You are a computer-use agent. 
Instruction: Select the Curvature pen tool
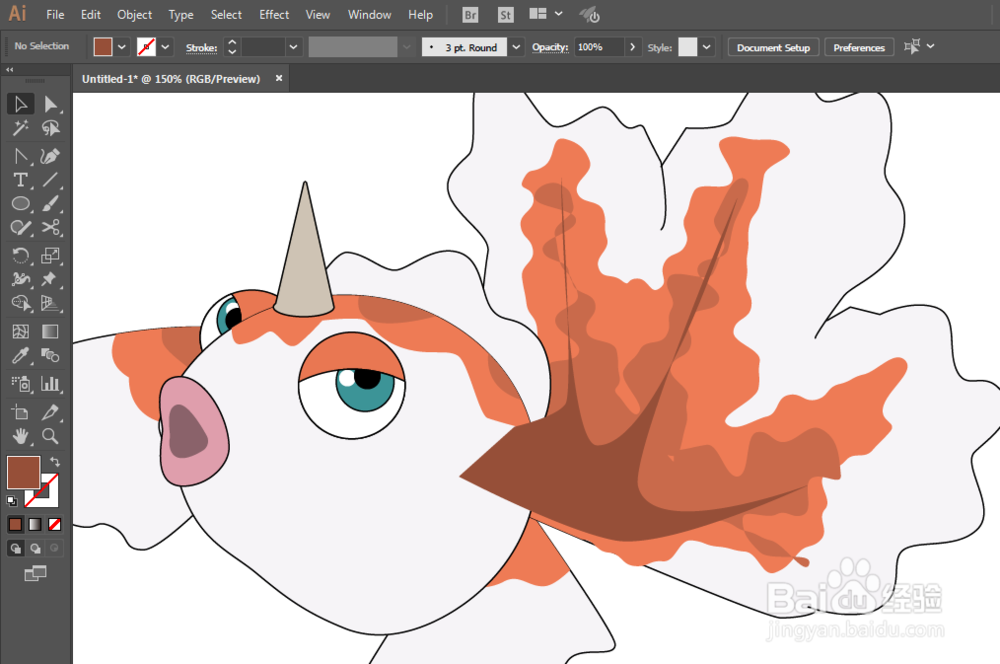click(x=50, y=156)
